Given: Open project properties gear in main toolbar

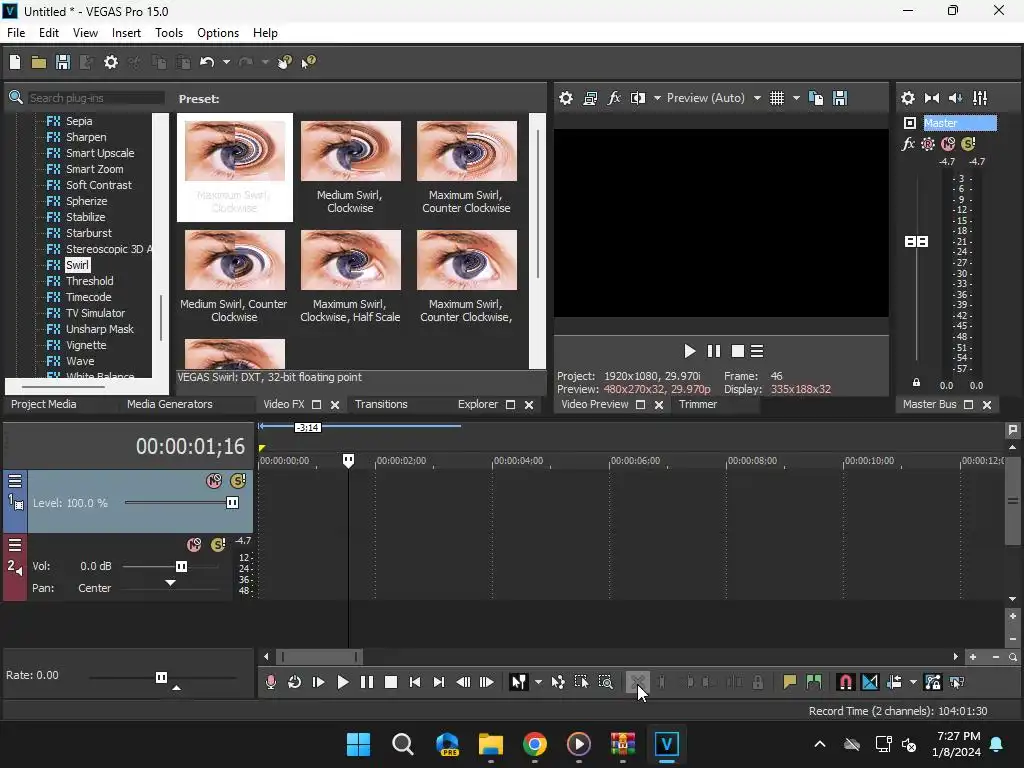Looking at the screenshot, I should pos(111,62).
